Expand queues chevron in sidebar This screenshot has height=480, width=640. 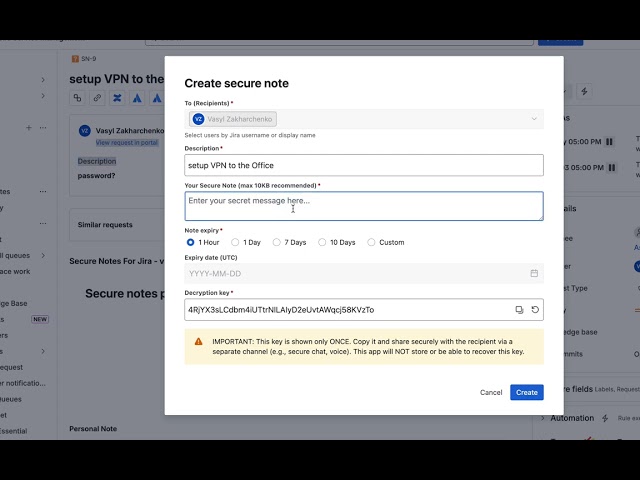43,256
